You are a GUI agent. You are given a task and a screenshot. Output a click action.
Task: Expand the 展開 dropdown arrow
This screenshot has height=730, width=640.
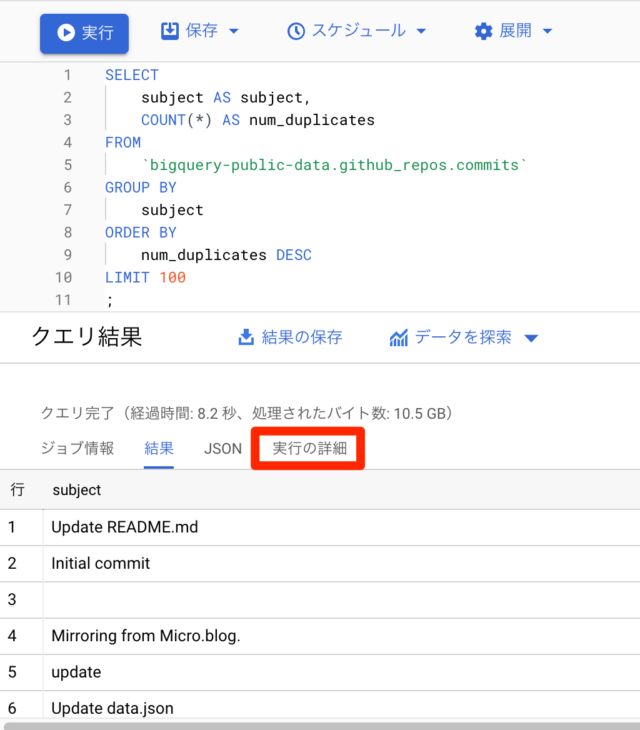548,31
